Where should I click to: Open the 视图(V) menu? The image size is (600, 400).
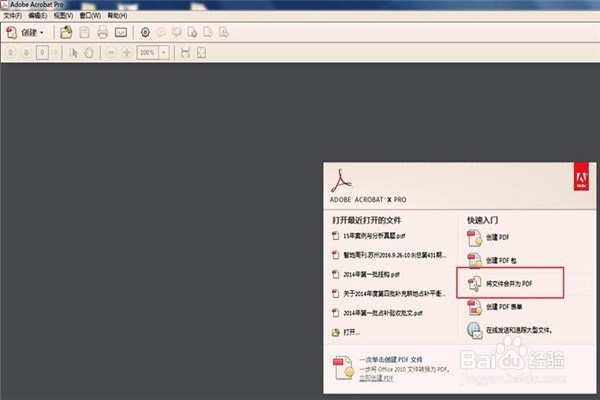pos(63,16)
